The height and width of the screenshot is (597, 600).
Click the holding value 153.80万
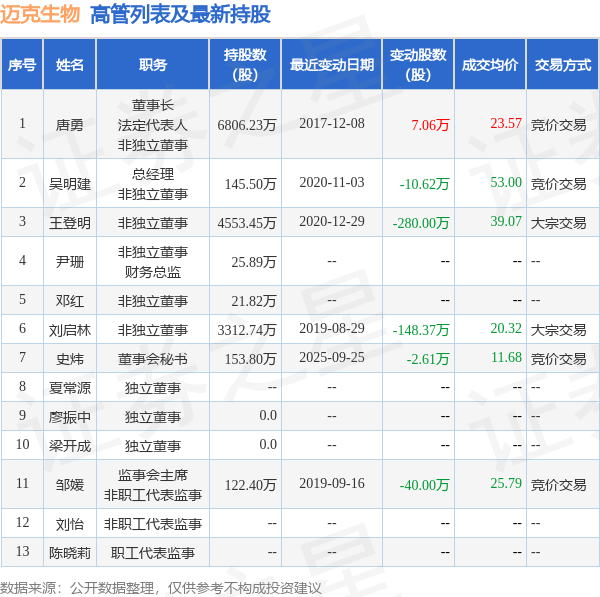point(250,359)
